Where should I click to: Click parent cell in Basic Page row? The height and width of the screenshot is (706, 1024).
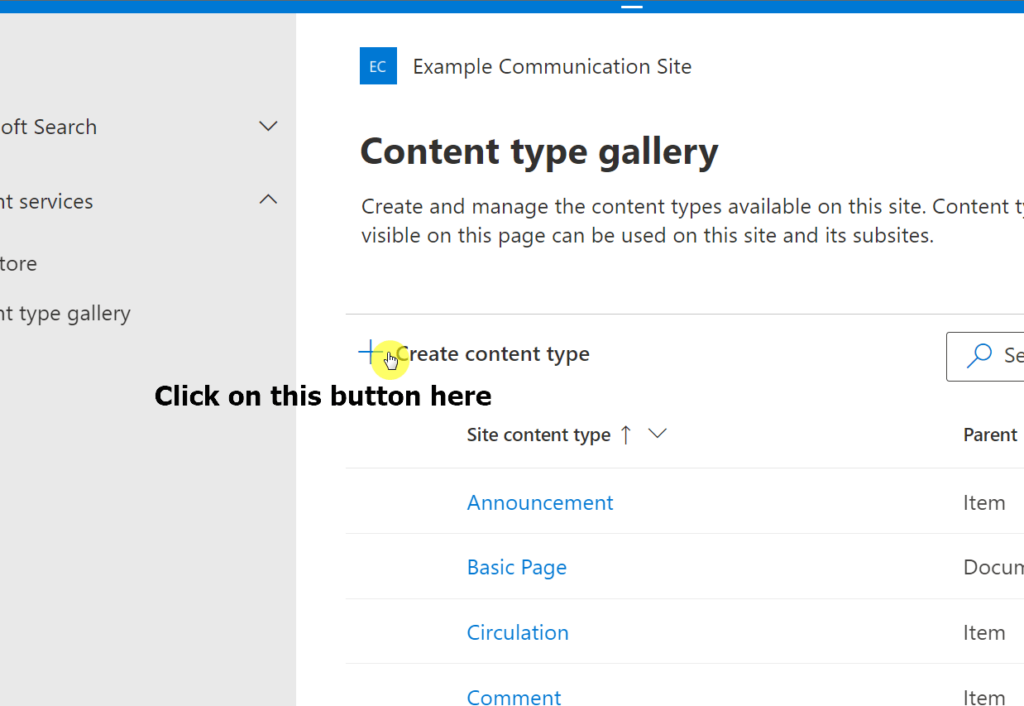(993, 567)
